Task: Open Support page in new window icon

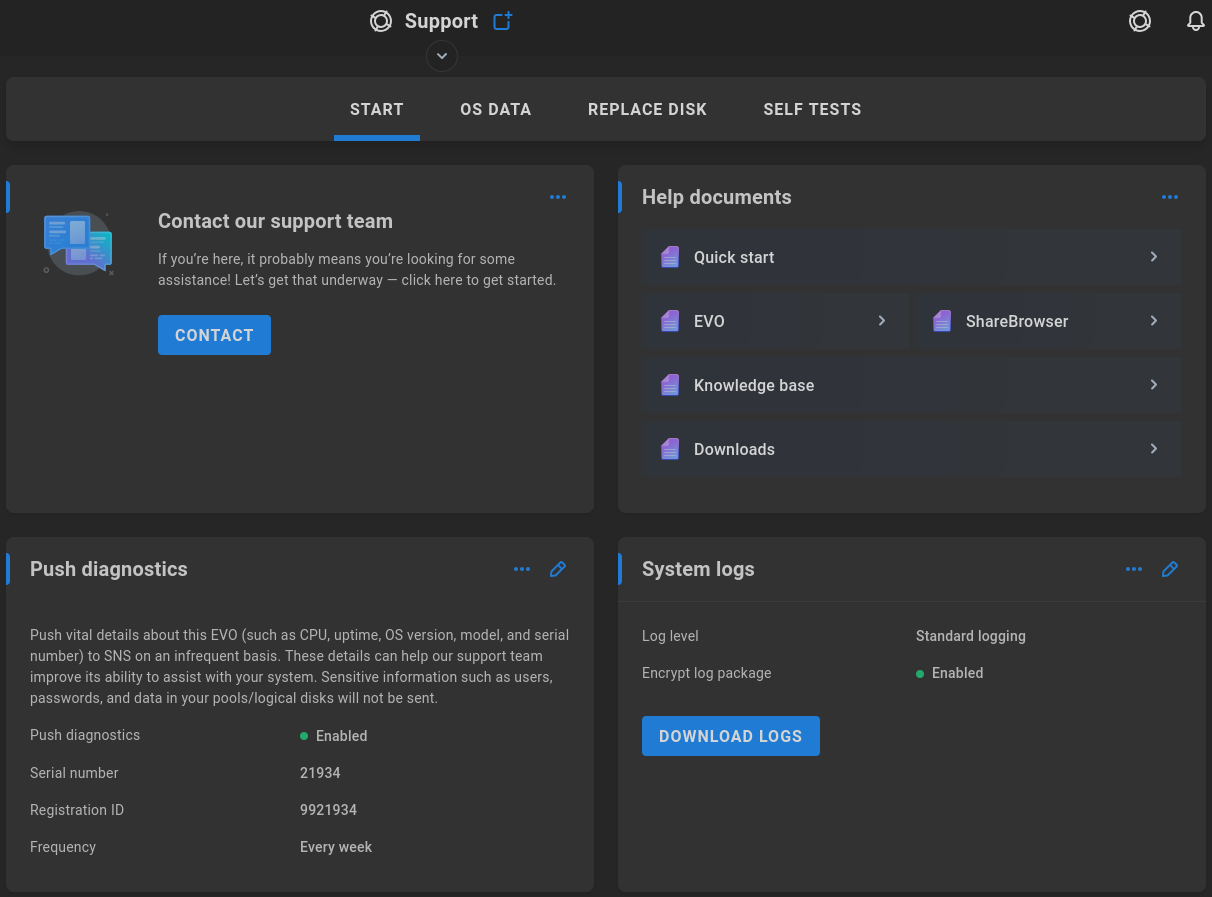Action: [503, 21]
